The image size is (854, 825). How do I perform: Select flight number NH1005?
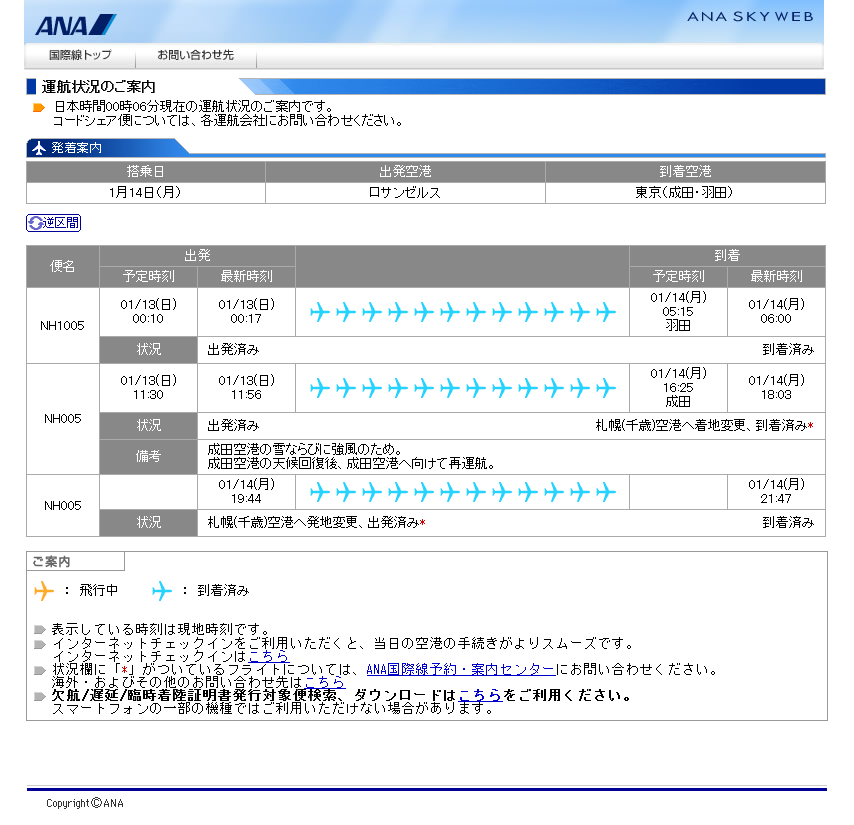coord(63,326)
